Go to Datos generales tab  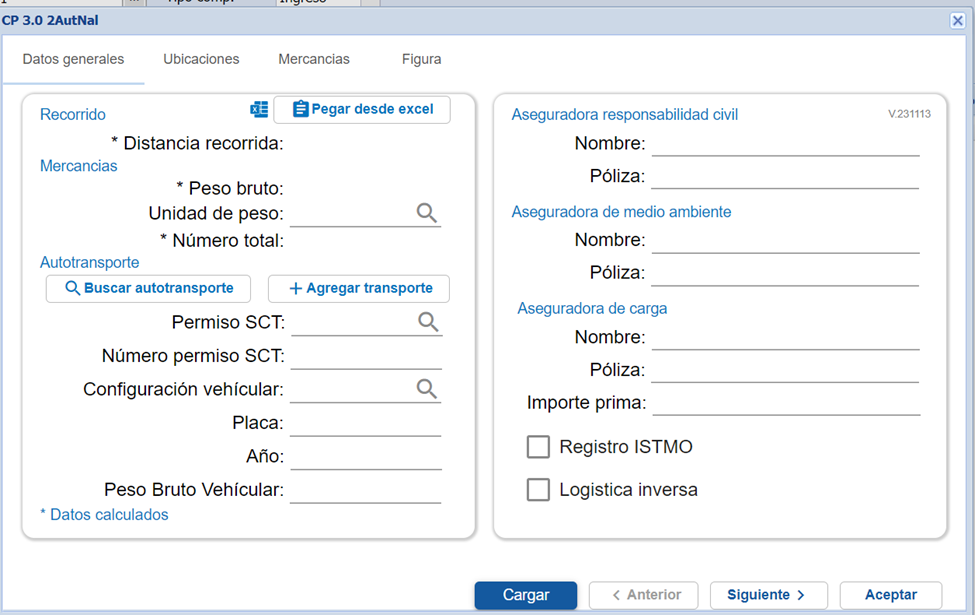pyautogui.click(x=73, y=60)
